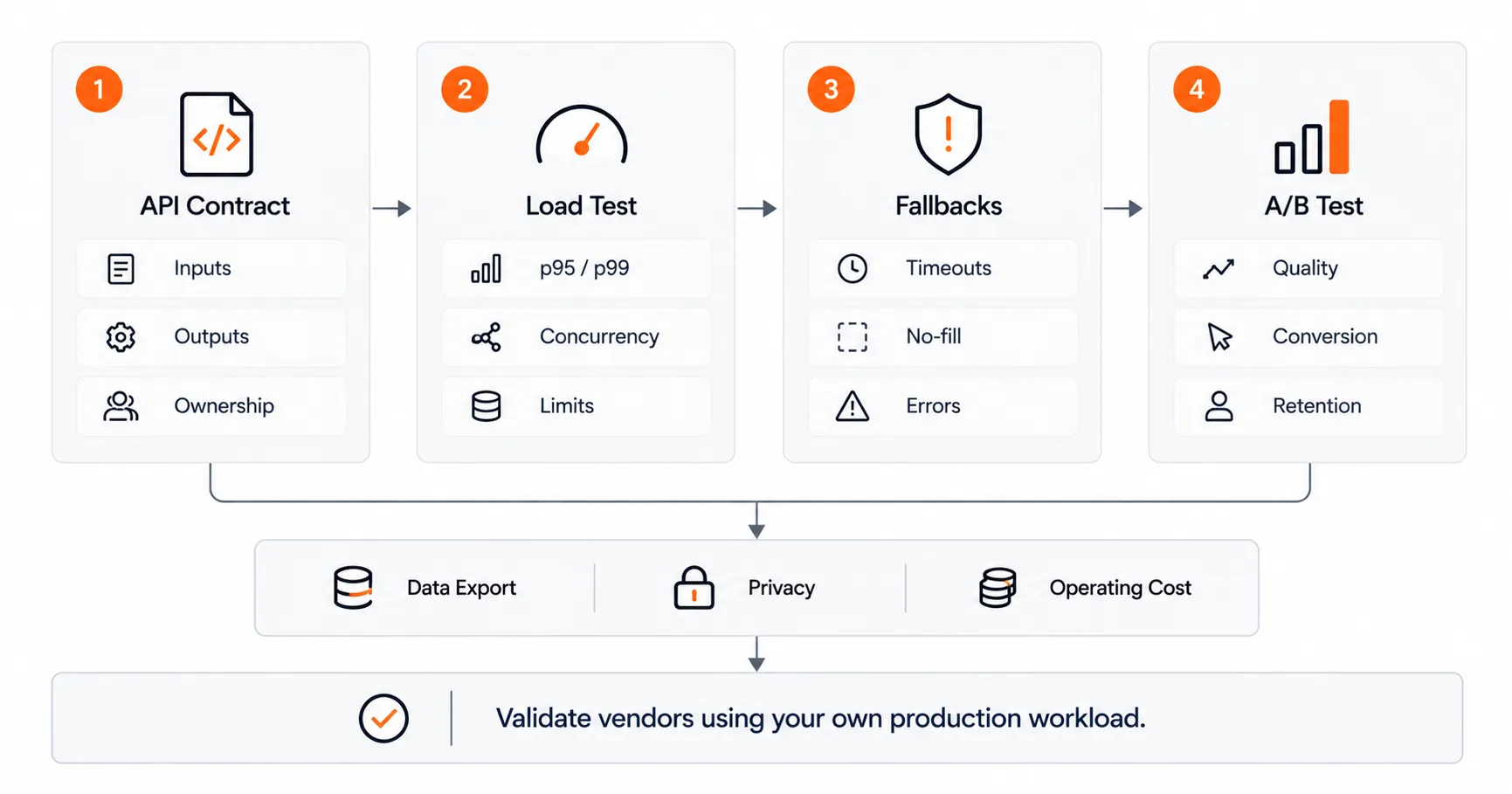Viewport: 1512px width, 794px height.
Task: Click the trend line icon beside Quality
Action: 1219,269
